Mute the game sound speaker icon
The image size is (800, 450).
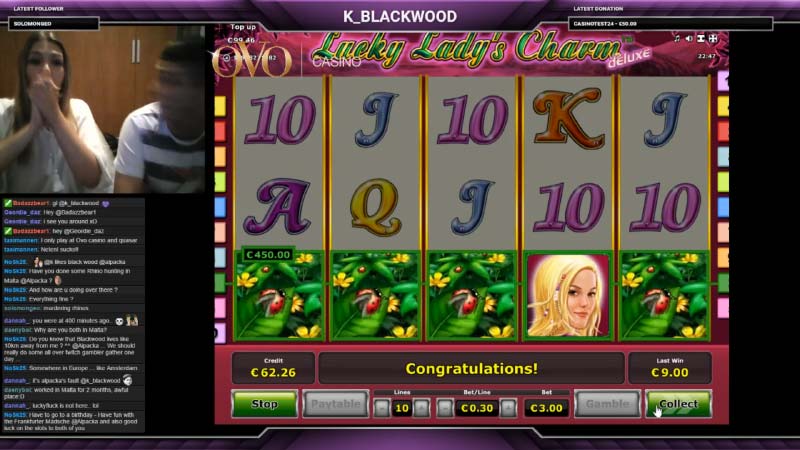click(x=689, y=39)
